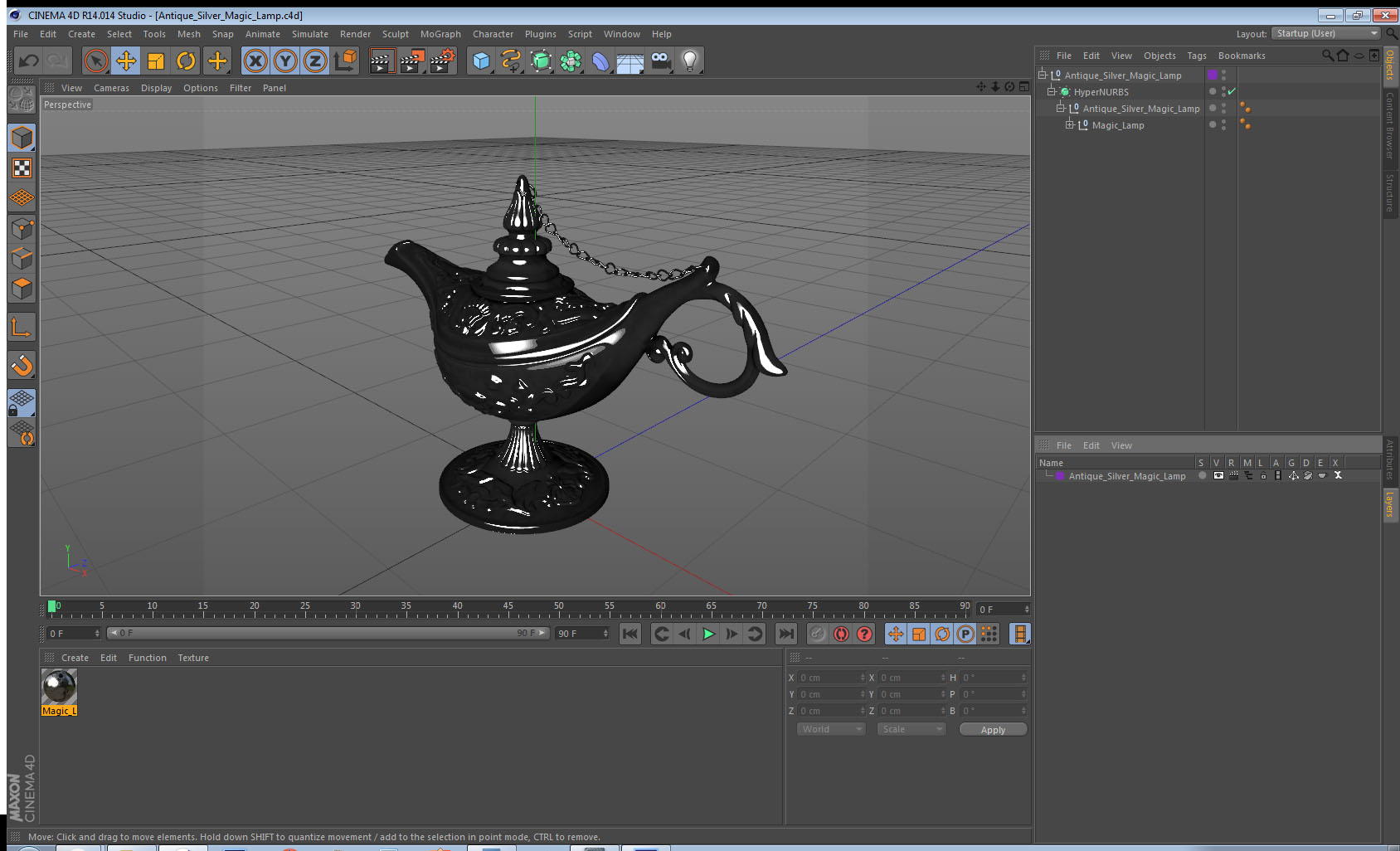Enable Edges mode in left palette
Viewport: 1400px width, 851px height.
[x=22, y=258]
